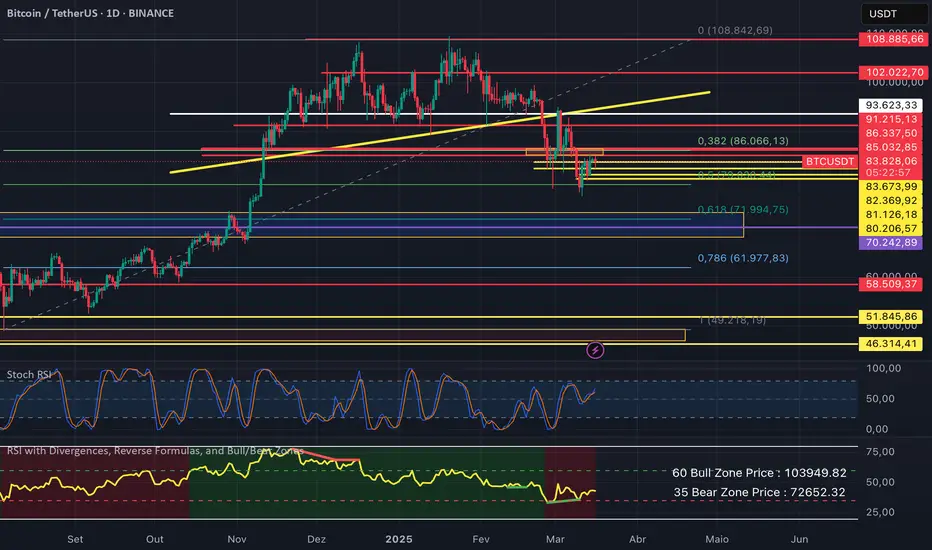
Task: Select the yellow 51.845,86 price label
Action: click(x=890, y=317)
